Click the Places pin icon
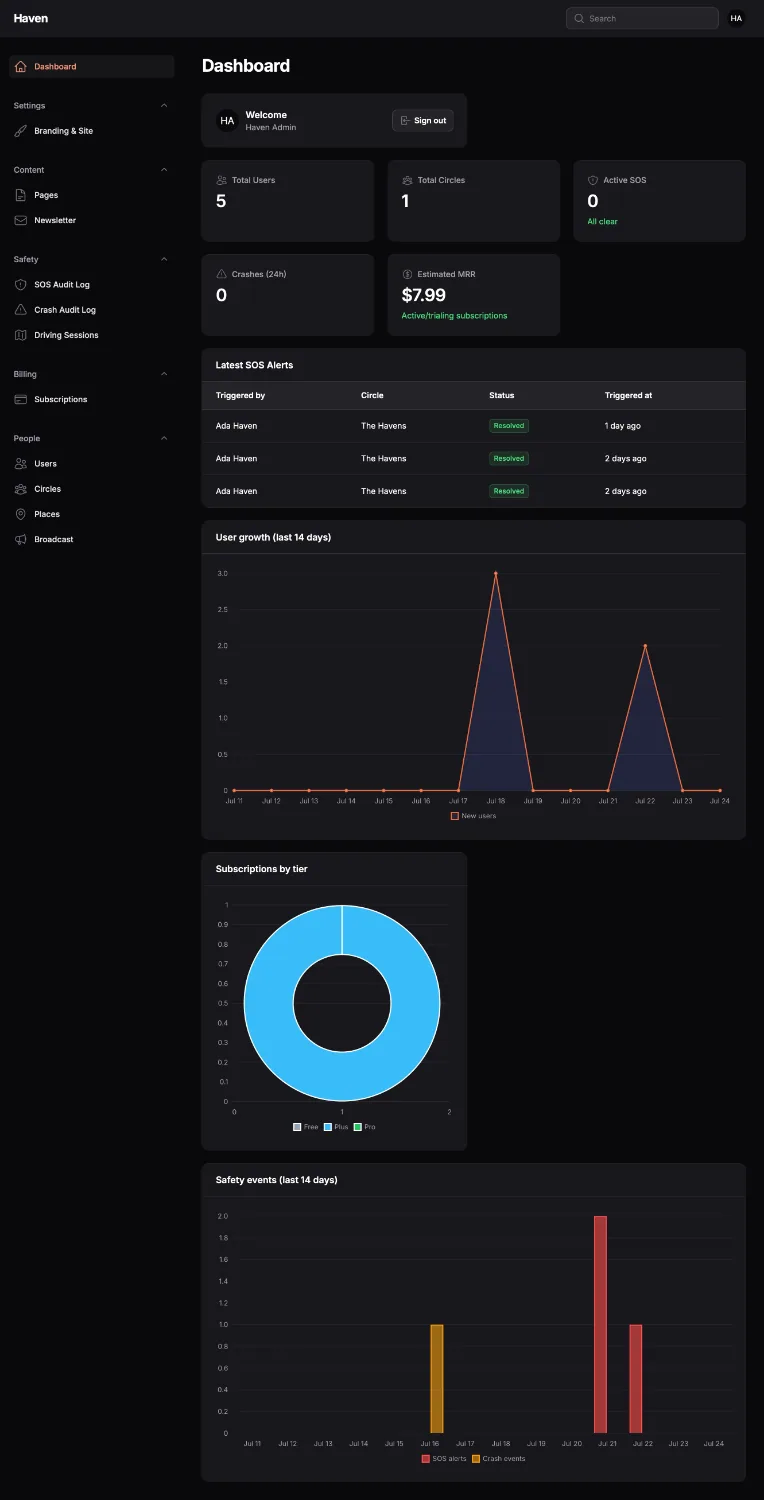Image resolution: width=764 pixels, height=1500 pixels. click(21, 514)
